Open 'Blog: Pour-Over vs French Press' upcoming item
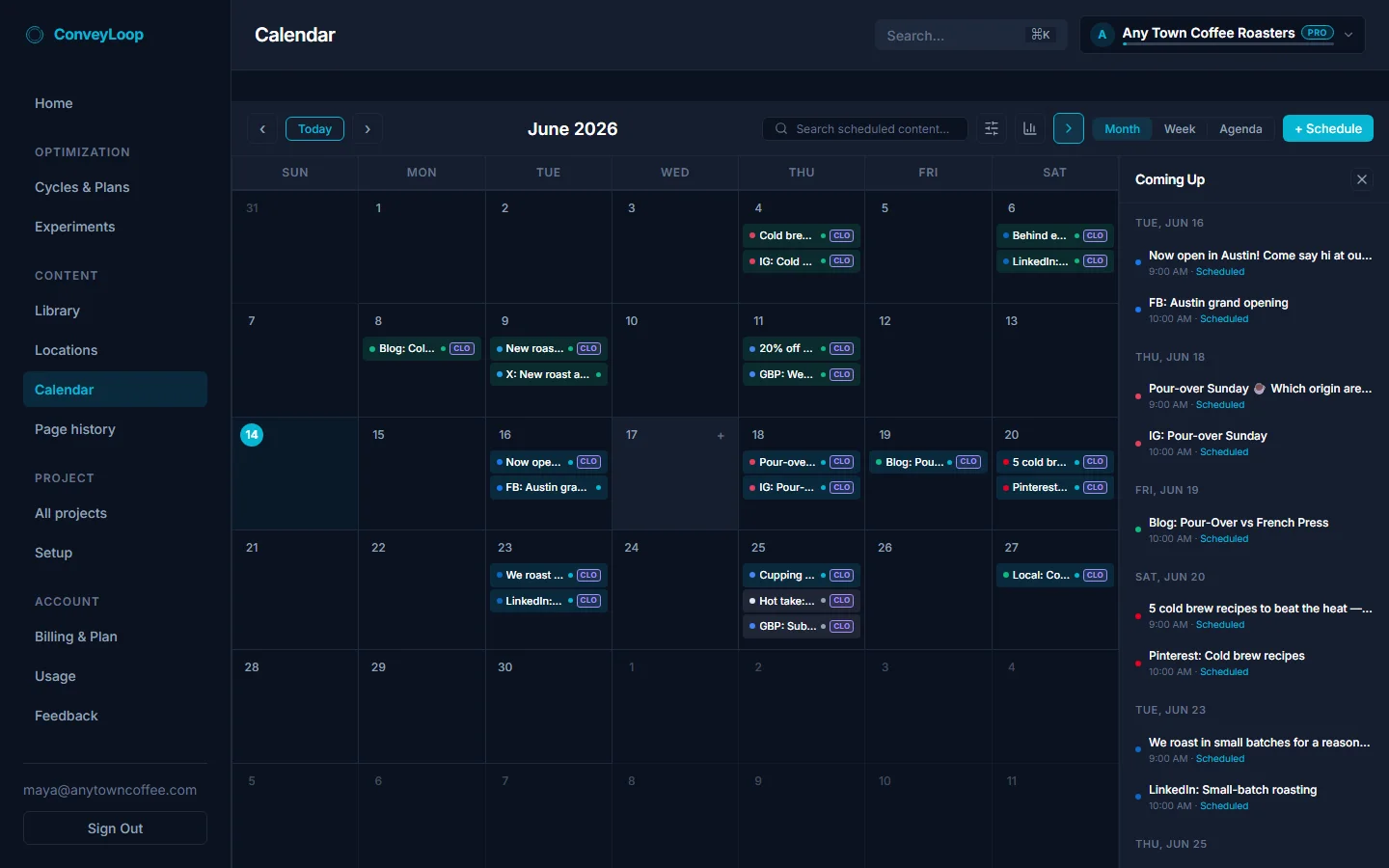This screenshot has height=868, width=1389. click(1254, 529)
